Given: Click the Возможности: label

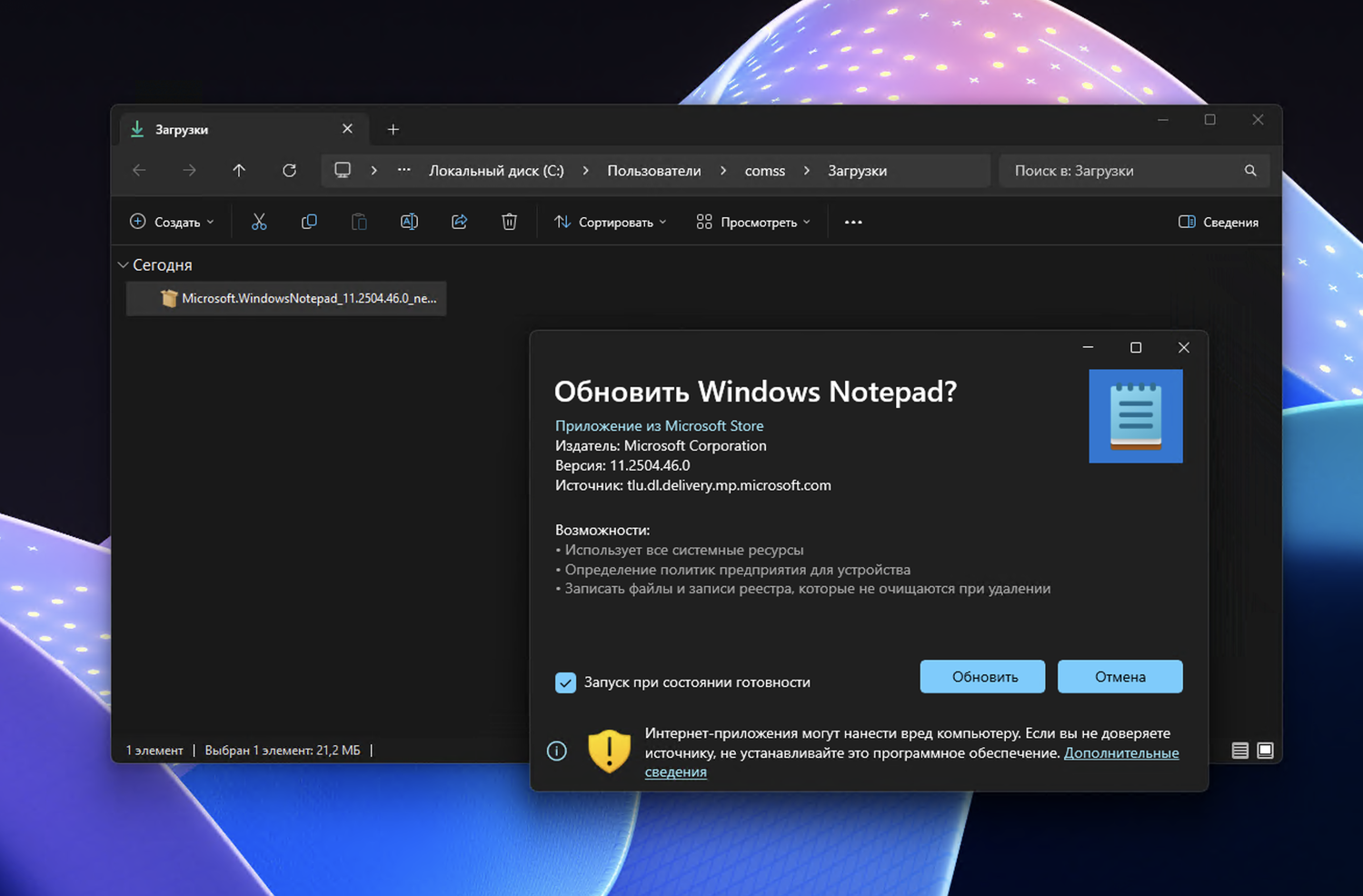Looking at the screenshot, I should click(x=602, y=531).
